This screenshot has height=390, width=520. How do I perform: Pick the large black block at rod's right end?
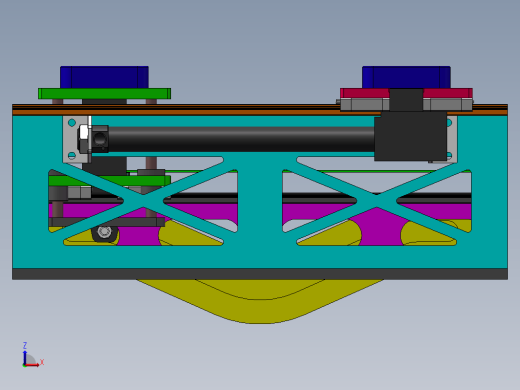pyautogui.click(x=410, y=137)
